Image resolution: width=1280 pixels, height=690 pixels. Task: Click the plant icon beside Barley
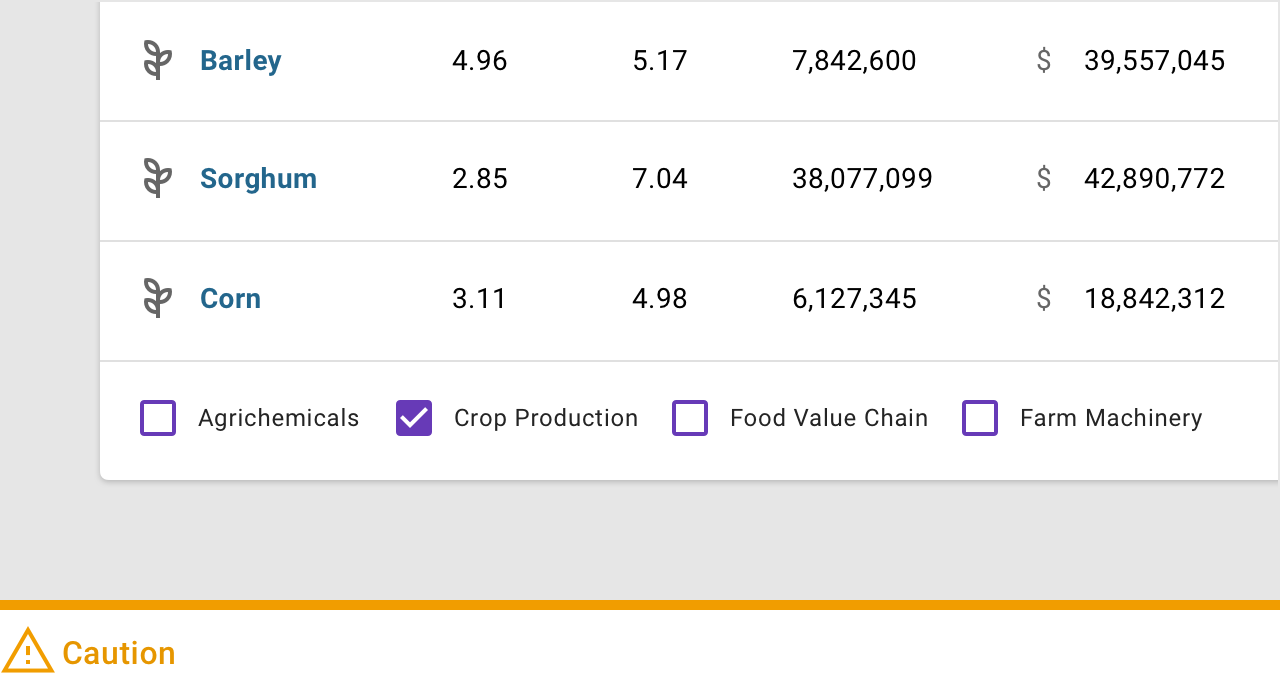tap(157, 61)
